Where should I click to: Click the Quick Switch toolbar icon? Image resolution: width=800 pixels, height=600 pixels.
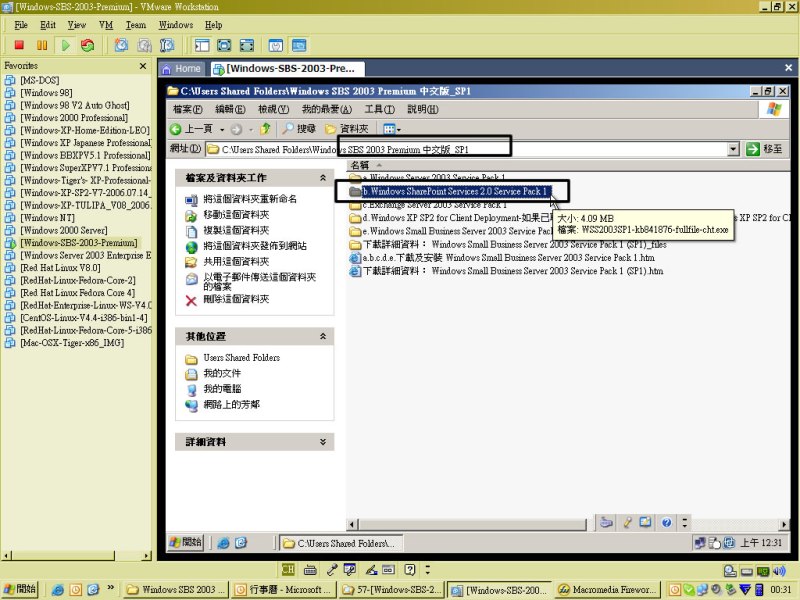[224, 45]
